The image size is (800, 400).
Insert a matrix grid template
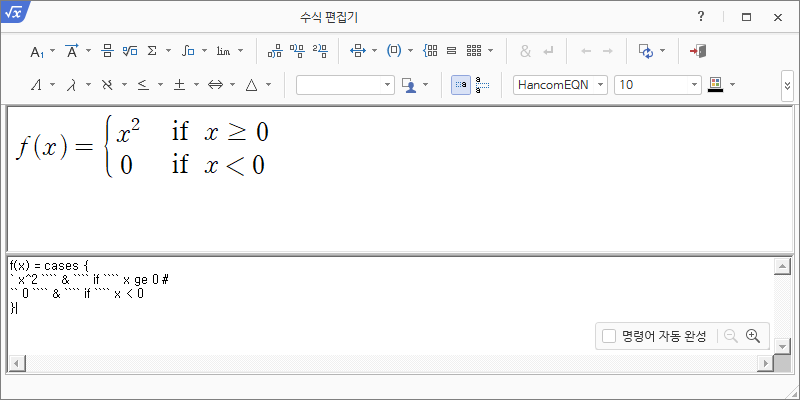pos(474,51)
